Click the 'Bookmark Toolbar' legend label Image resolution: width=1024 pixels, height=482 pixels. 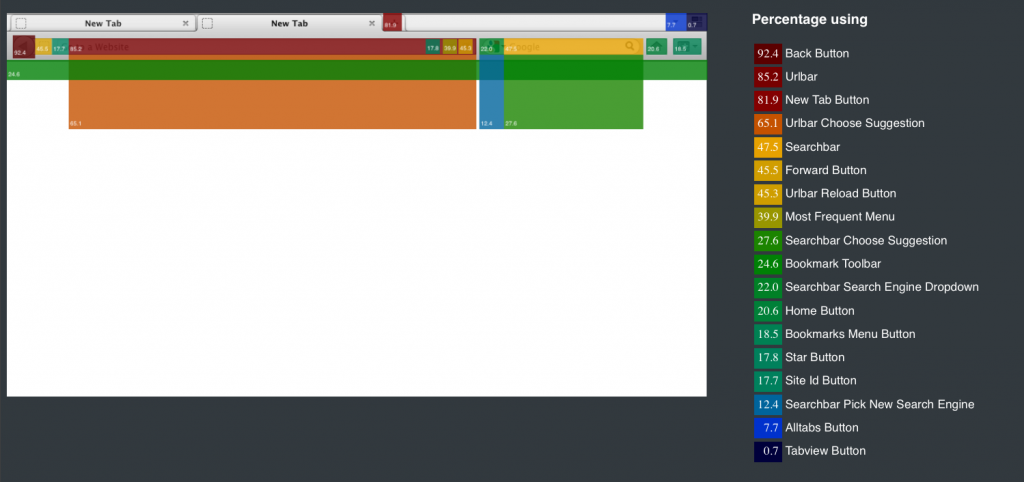[x=833, y=264]
